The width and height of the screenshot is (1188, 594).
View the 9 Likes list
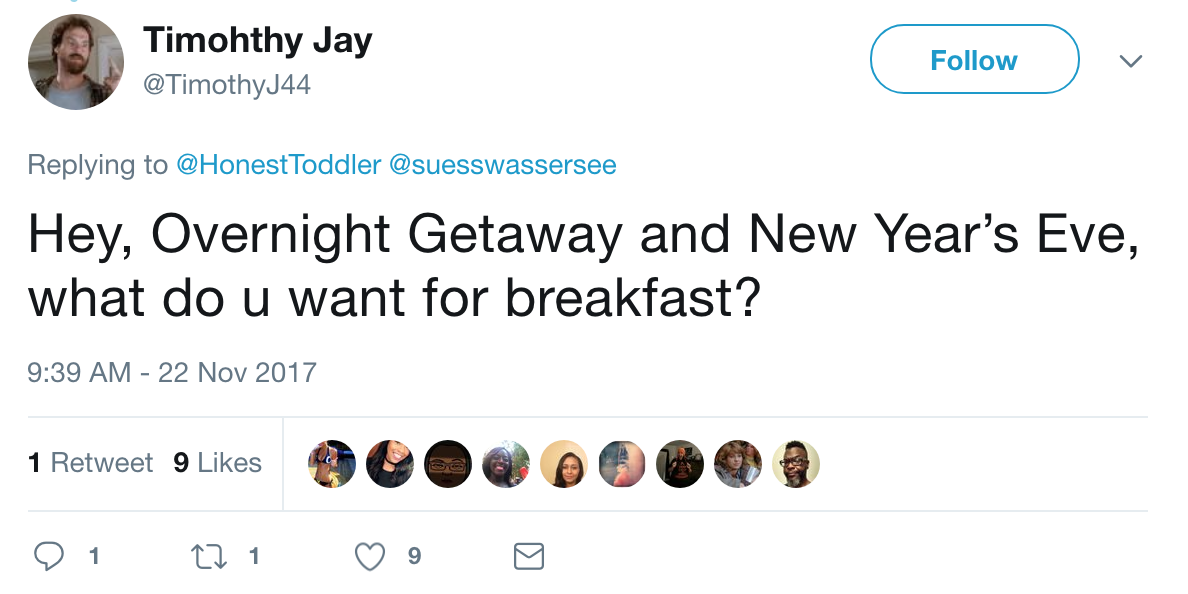217,462
